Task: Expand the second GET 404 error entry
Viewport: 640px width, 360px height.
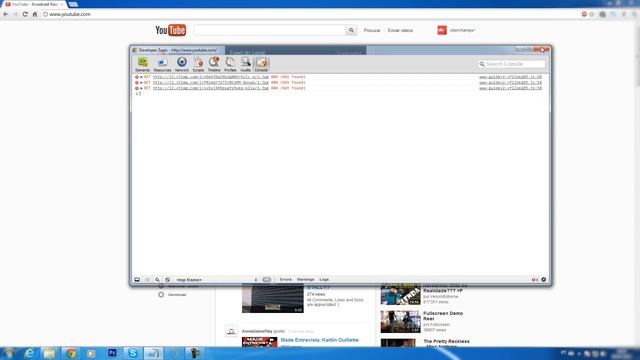Action: [141, 82]
